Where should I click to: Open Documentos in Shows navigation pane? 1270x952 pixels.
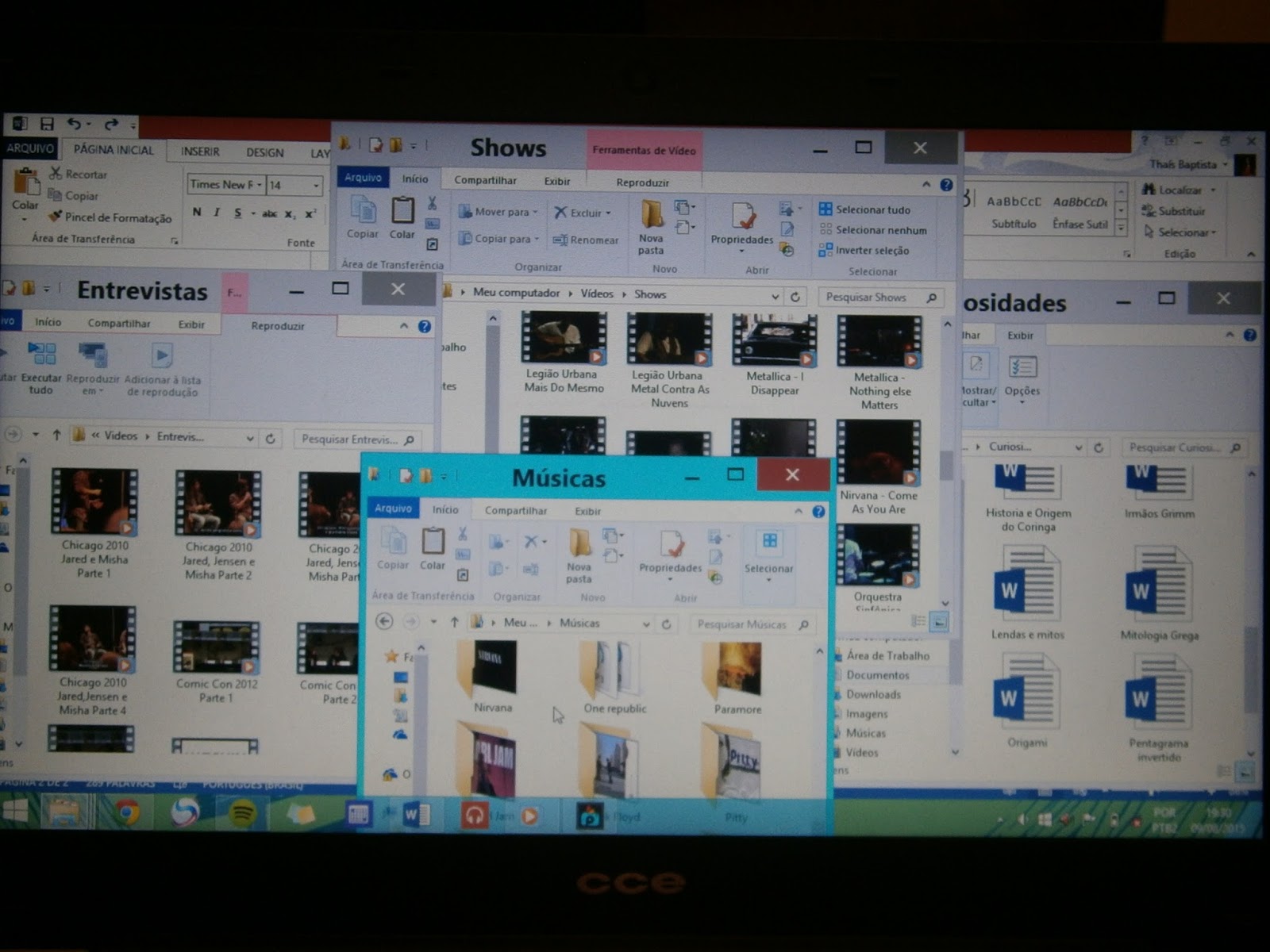pos(877,675)
